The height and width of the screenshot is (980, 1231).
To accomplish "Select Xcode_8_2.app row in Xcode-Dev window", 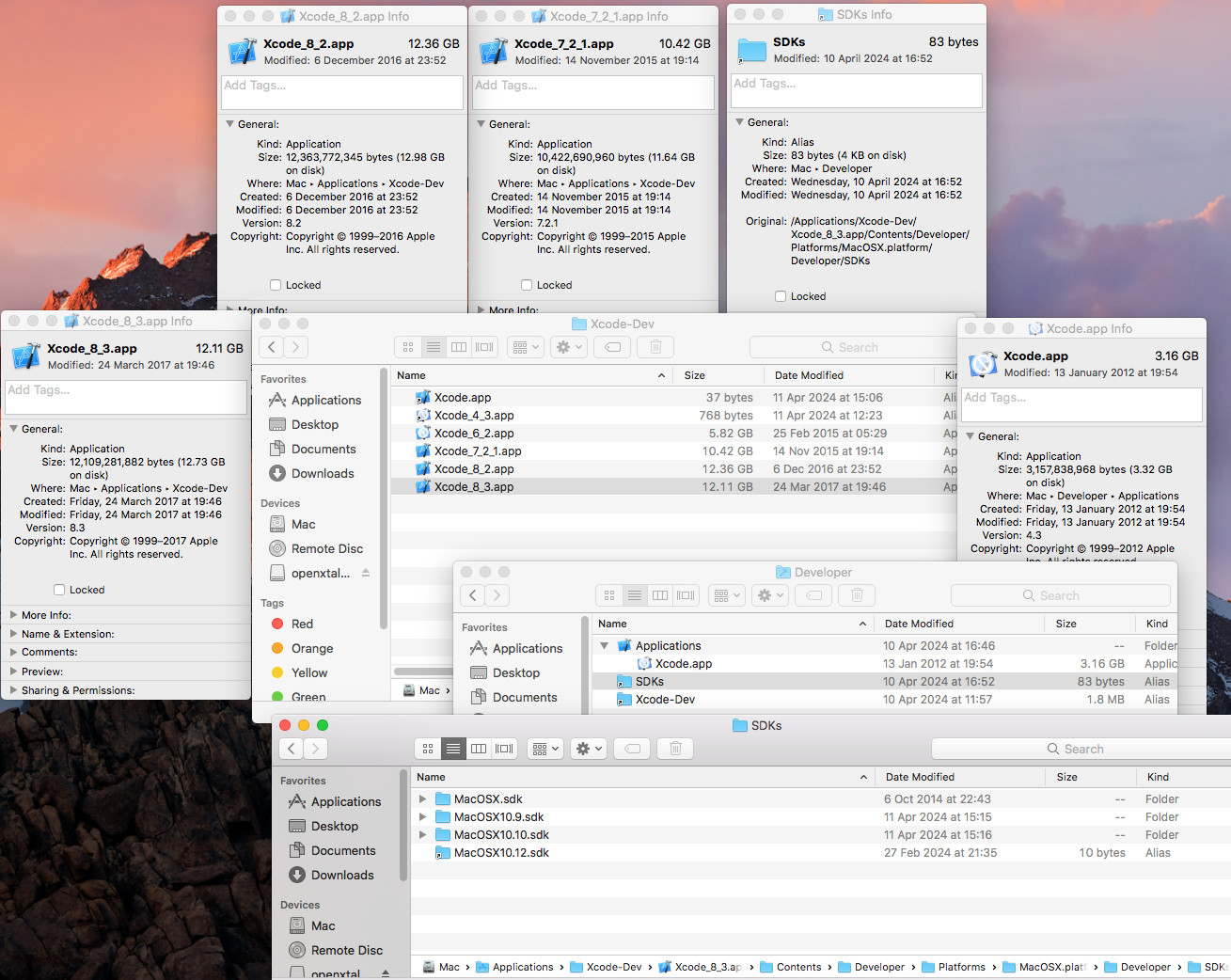I will [674, 469].
